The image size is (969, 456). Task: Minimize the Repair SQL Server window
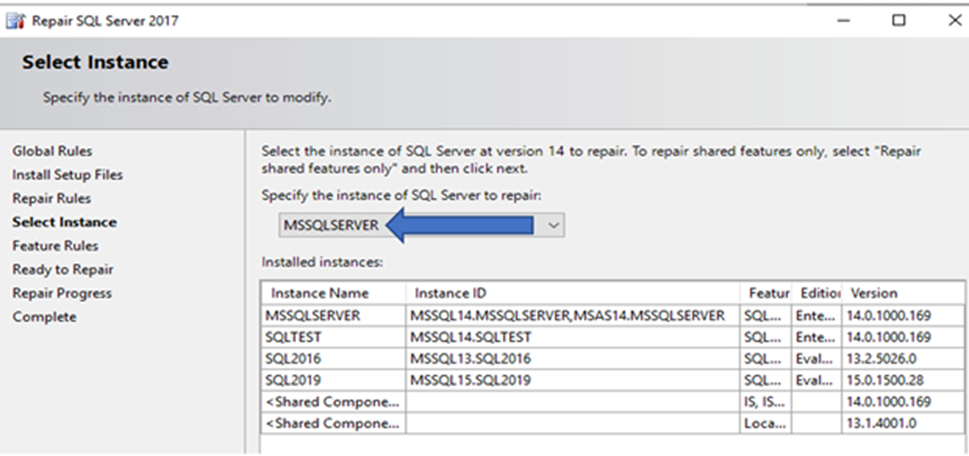(845, 20)
